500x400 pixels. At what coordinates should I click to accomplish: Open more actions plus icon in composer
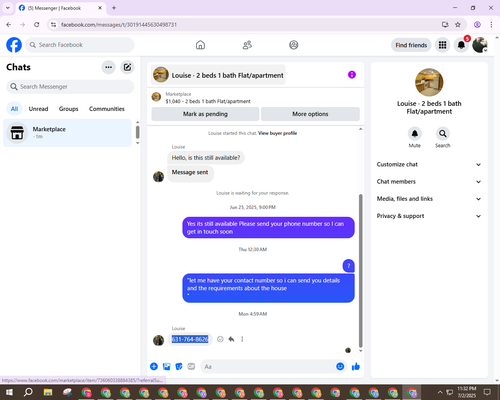pyautogui.click(x=154, y=367)
